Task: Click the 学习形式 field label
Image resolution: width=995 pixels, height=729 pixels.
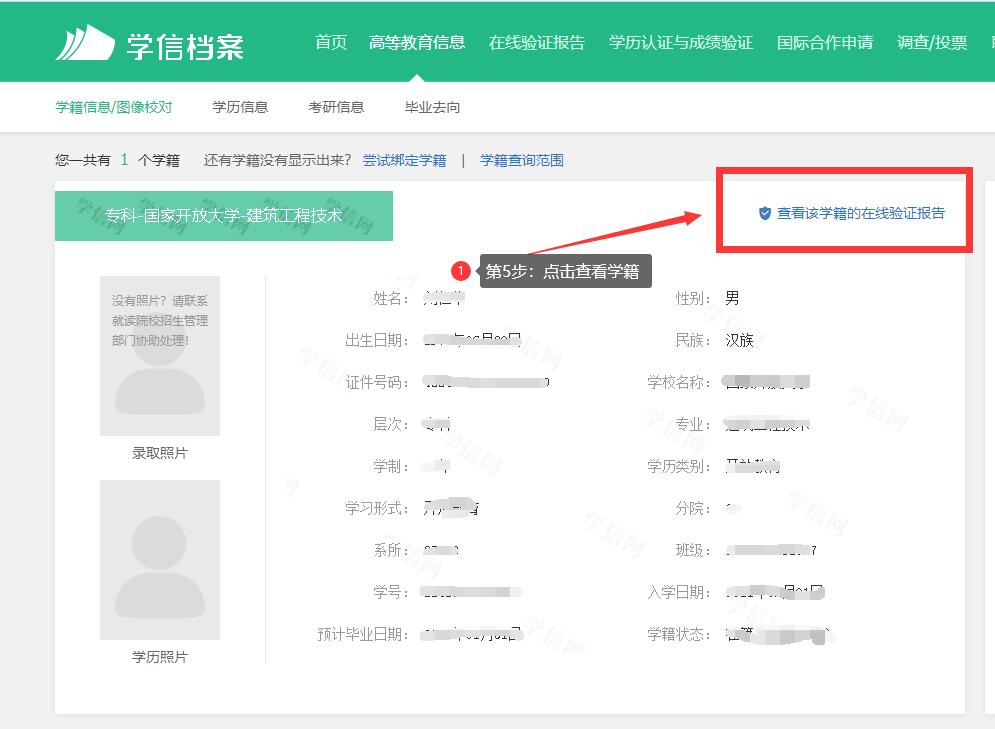Action: coord(377,508)
